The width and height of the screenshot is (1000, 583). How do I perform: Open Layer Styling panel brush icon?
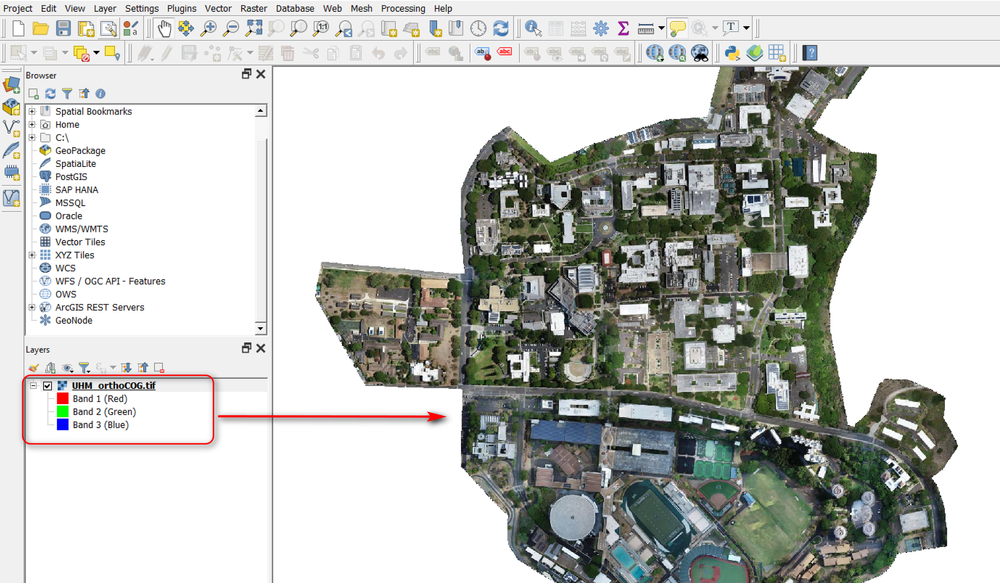[x=34, y=368]
